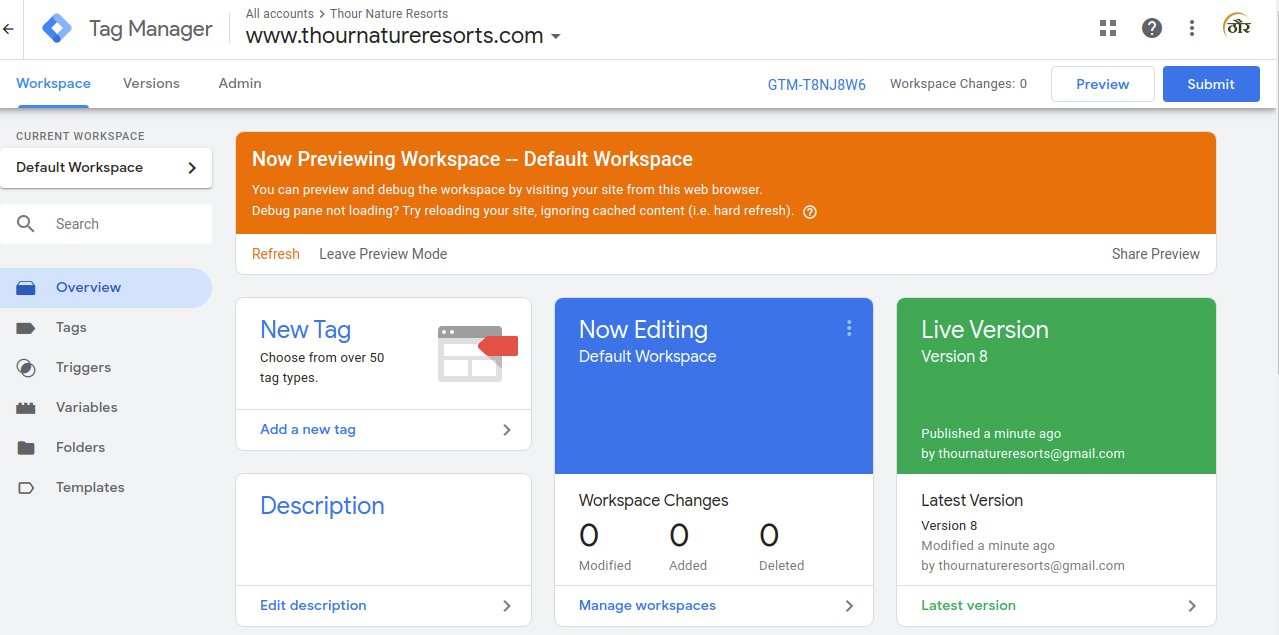This screenshot has width=1279, height=635.
Task: Select Tags in the sidebar
Action: point(106,328)
